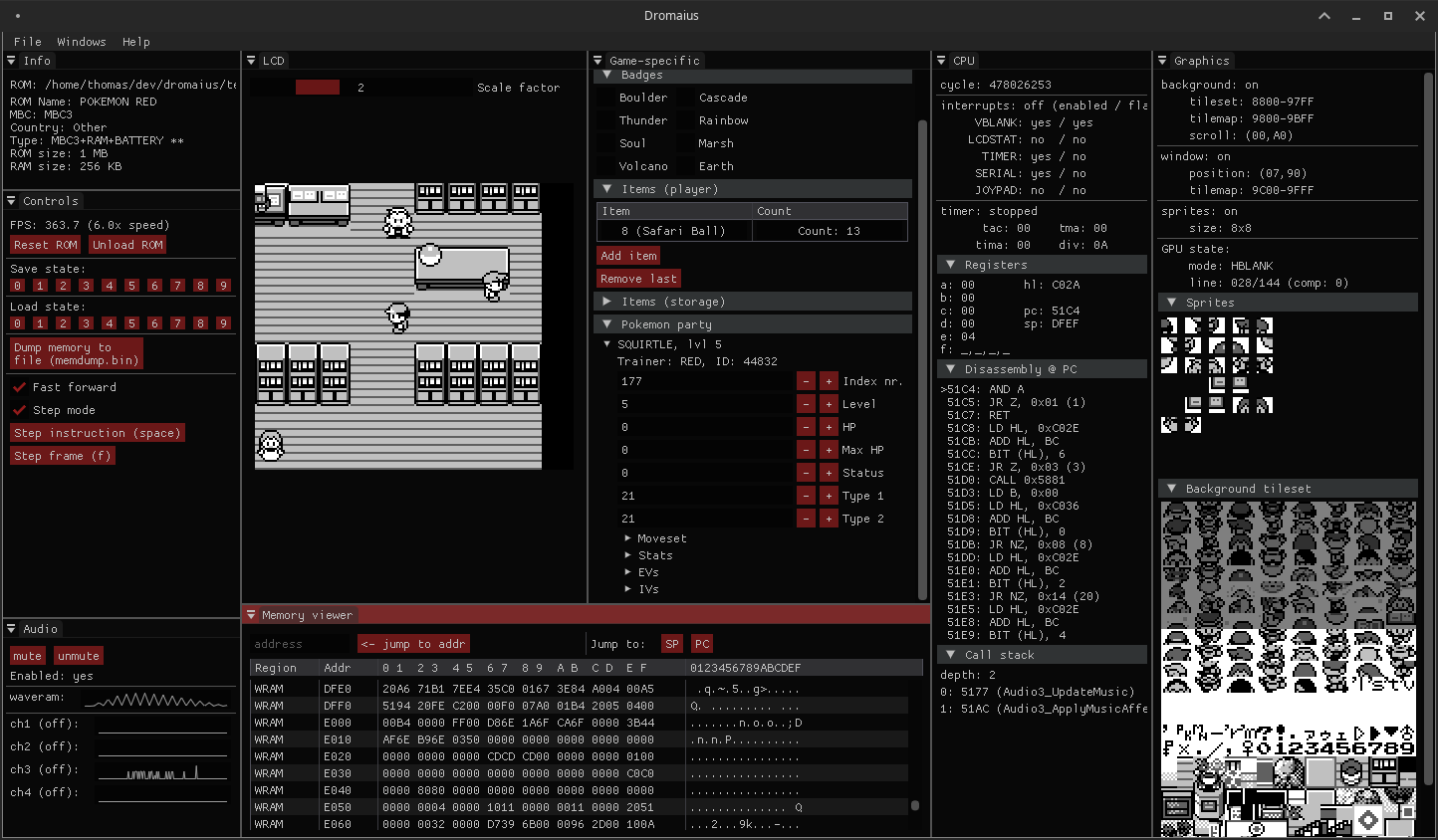The width and height of the screenshot is (1438, 840).
Task: Click the unmute audio button
Action: pyautogui.click(x=78, y=656)
